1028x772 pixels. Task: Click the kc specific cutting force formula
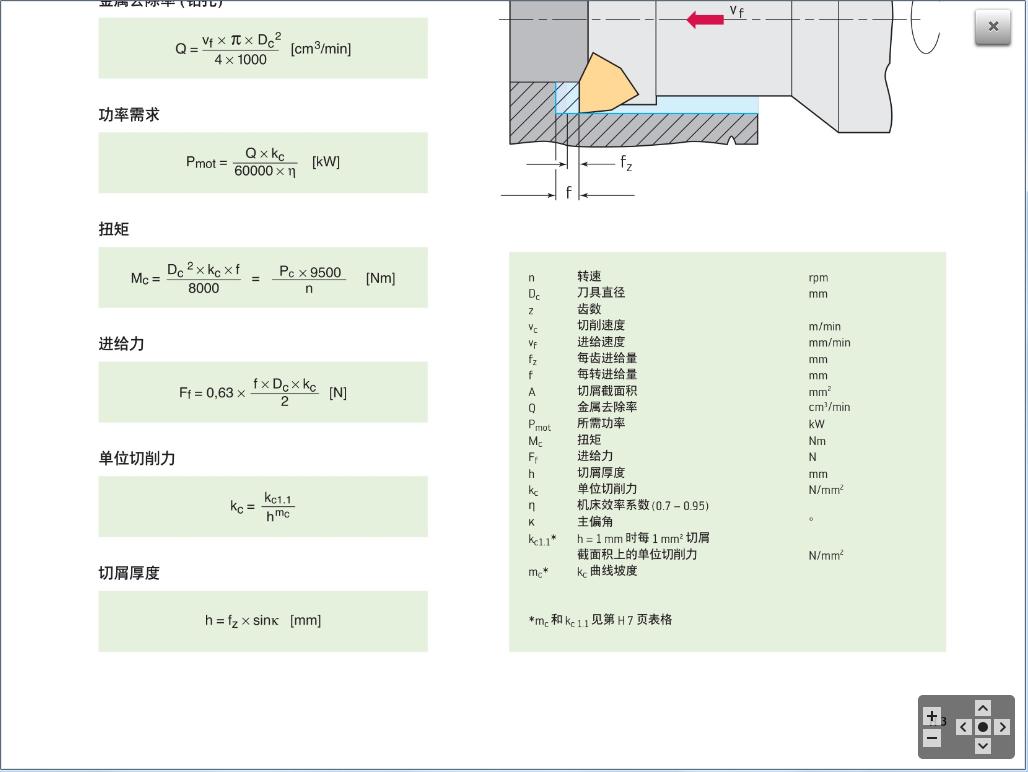pyautogui.click(x=263, y=507)
